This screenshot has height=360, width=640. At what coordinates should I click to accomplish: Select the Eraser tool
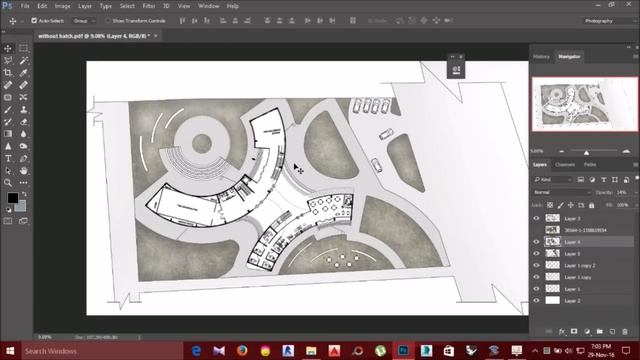(x=23, y=122)
